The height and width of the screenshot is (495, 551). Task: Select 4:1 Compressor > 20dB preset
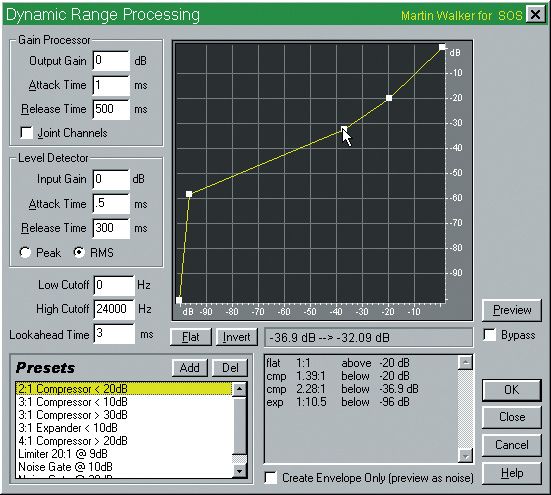tap(124, 441)
